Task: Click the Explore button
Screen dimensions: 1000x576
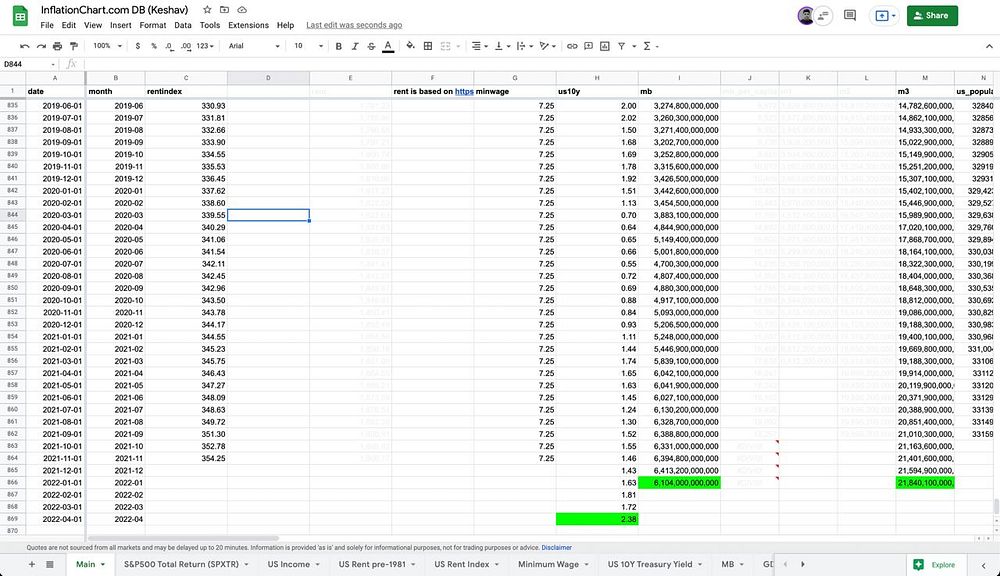Action: [x=936, y=565]
